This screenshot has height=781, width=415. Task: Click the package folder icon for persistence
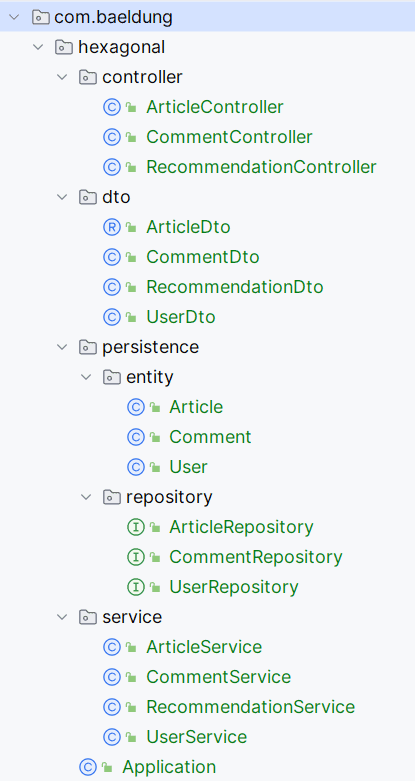tap(88, 347)
